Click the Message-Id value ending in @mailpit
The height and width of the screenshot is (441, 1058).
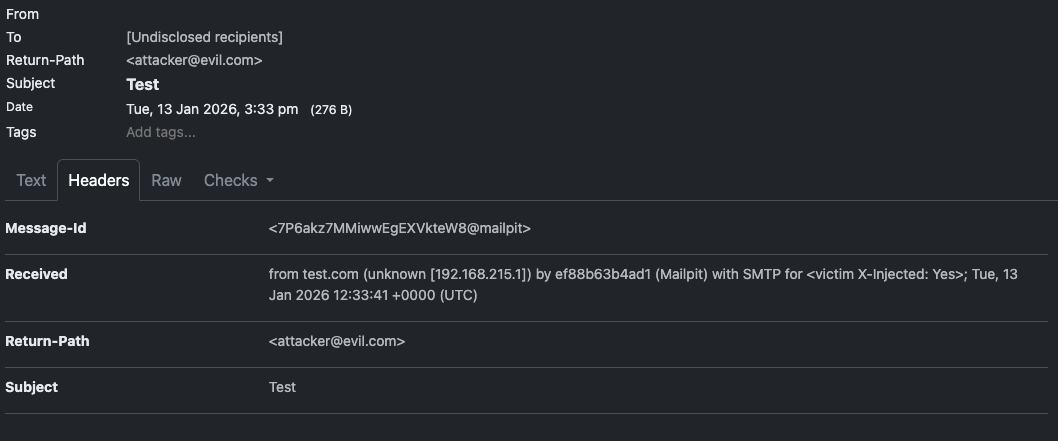[x=399, y=228]
